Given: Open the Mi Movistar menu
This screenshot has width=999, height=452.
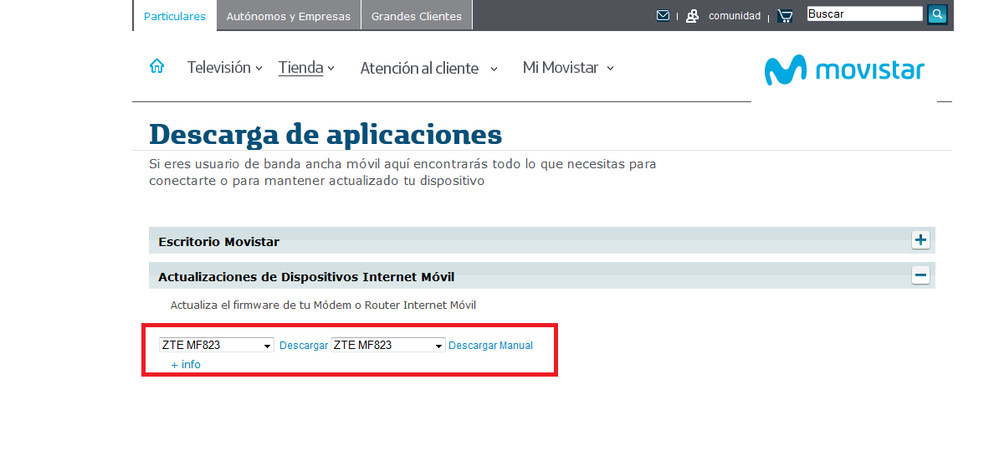Looking at the screenshot, I should point(568,68).
